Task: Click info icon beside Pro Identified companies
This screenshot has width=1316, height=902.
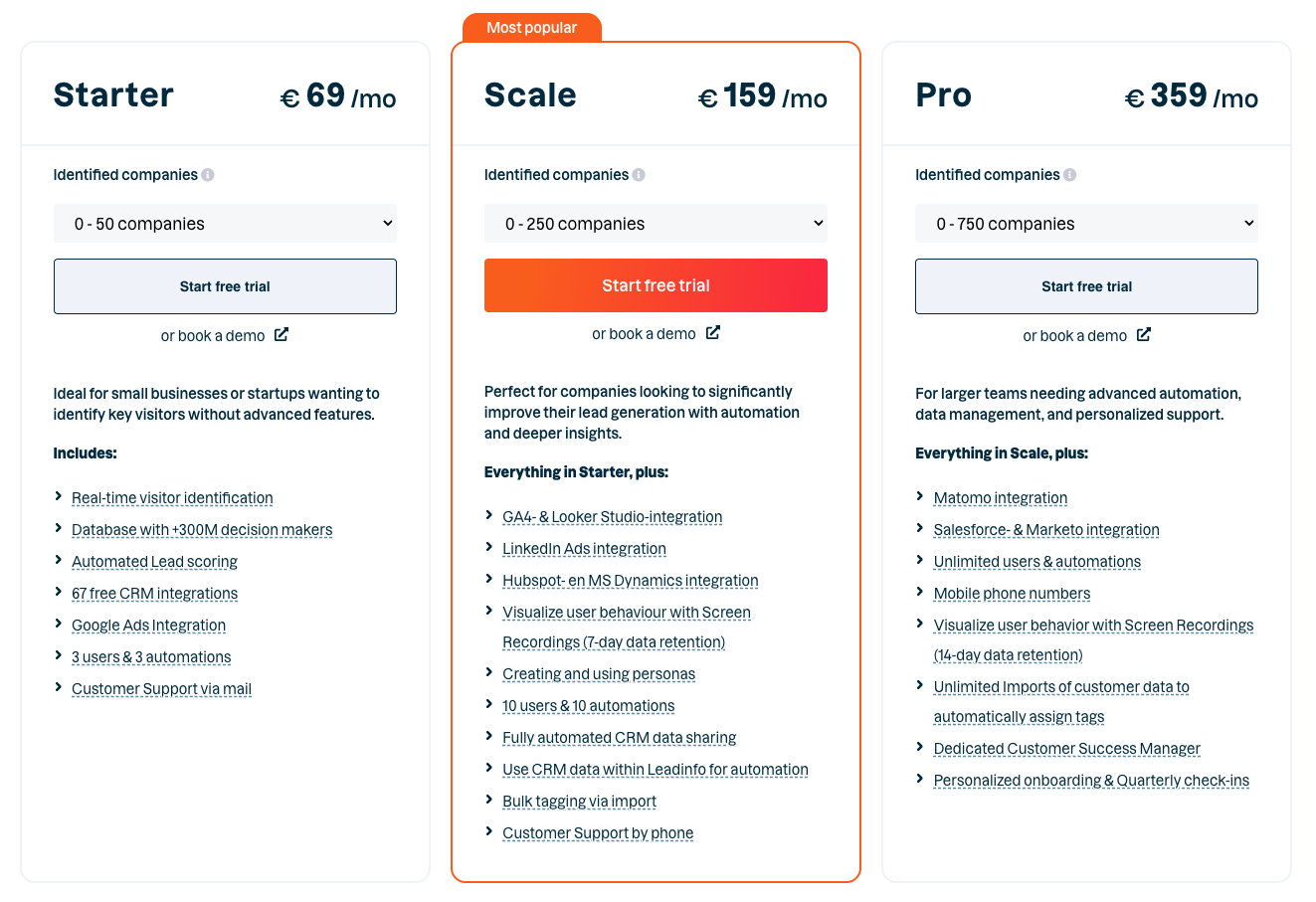Action: point(1069,175)
